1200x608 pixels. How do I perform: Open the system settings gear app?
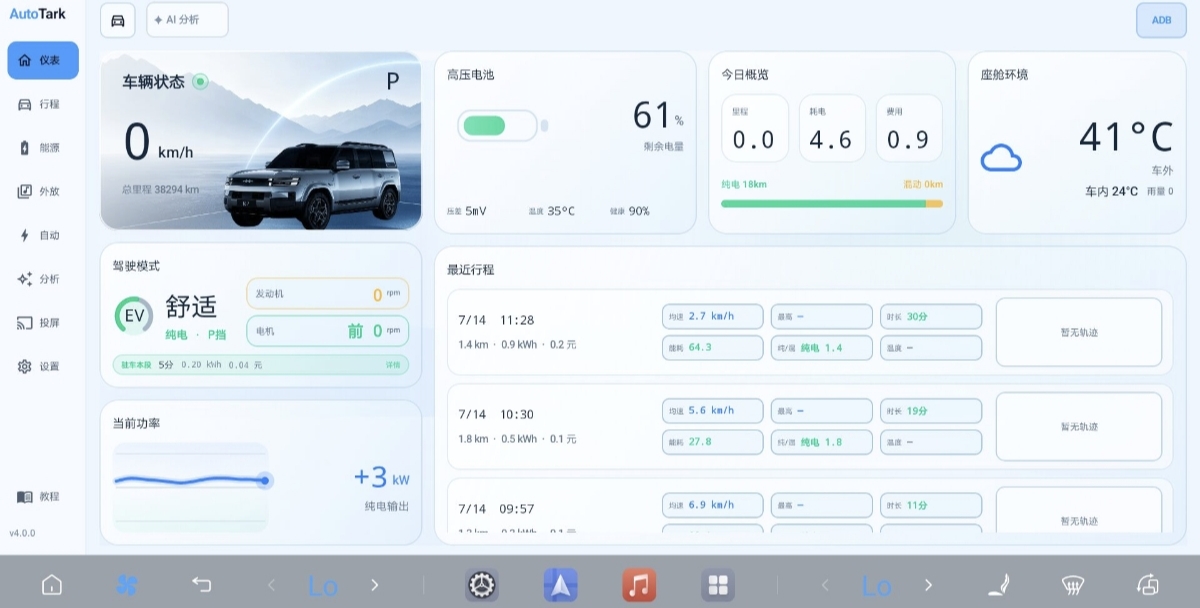pos(483,585)
